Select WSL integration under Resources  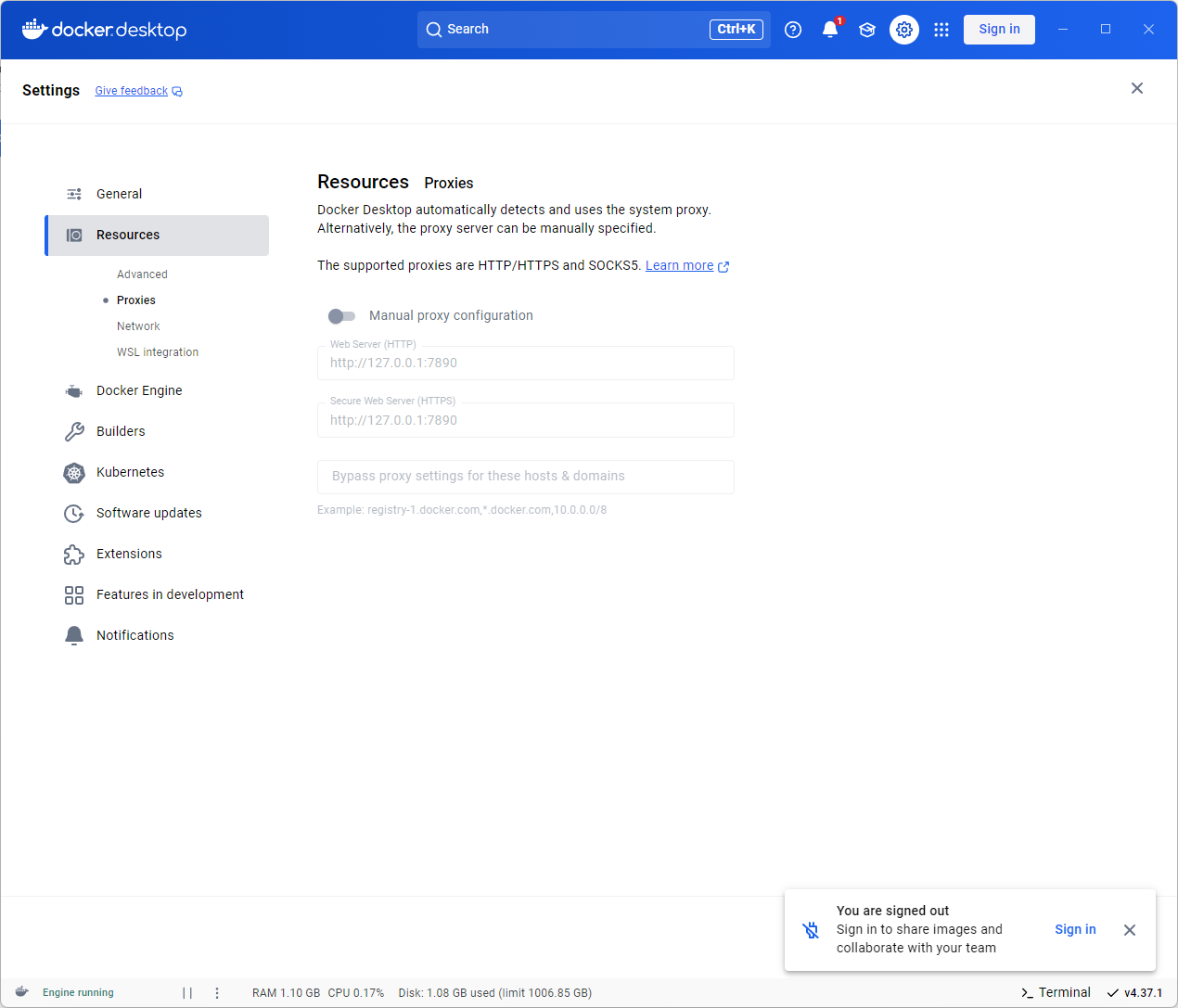[x=158, y=352]
